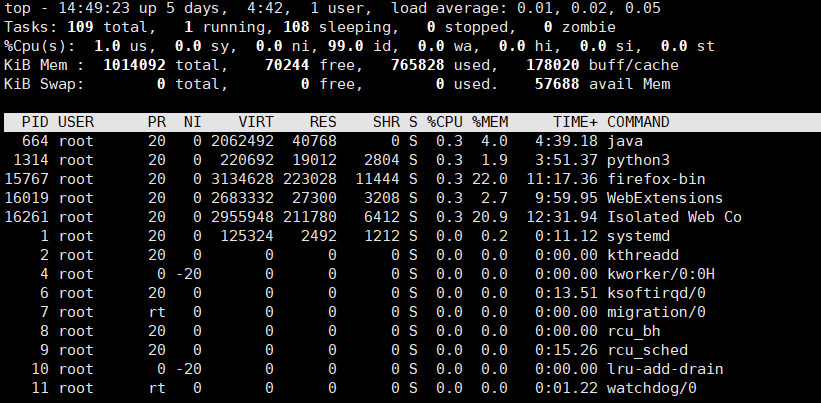Click the 178020 buff/cache value
821x403 pixels.
click(x=552, y=65)
